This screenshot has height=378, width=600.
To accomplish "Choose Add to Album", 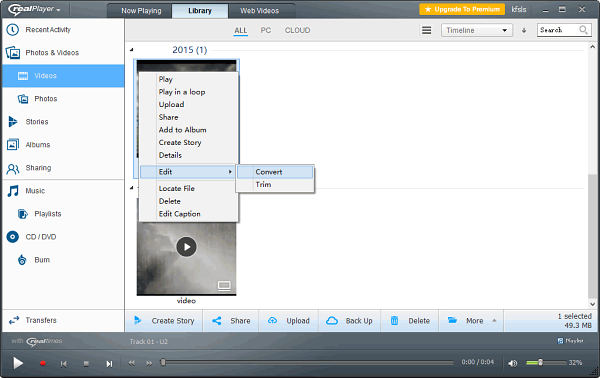I will [x=189, y=130].
